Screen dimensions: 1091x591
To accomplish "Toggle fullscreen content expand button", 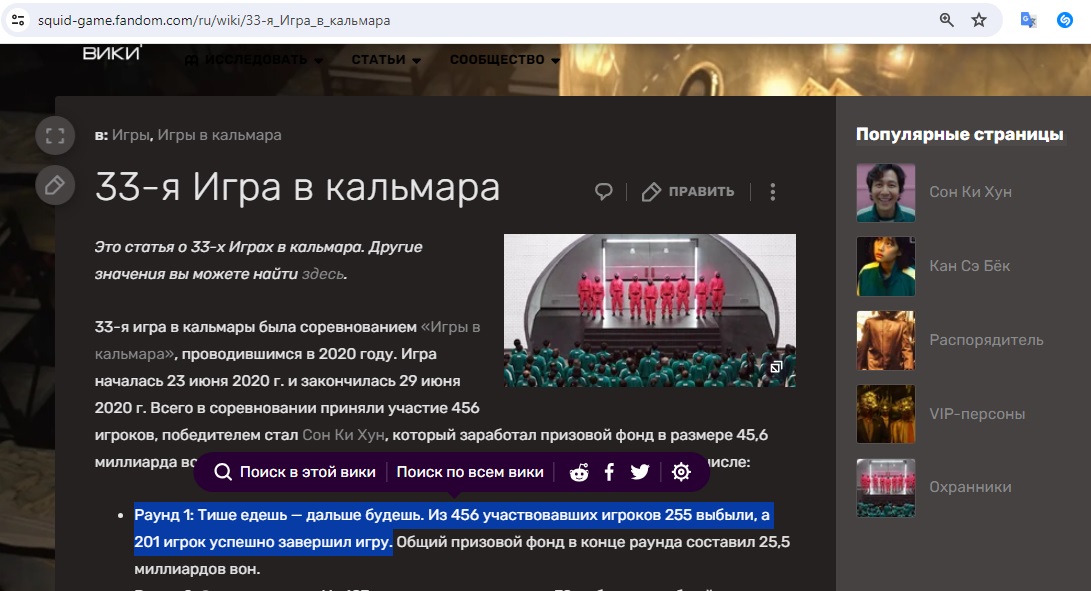I will [55, 136].
